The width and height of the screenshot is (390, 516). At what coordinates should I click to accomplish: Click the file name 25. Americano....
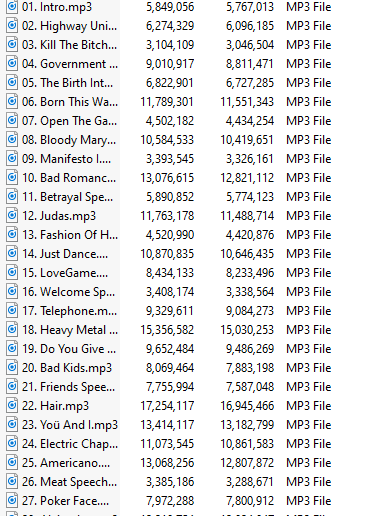[66, 463]
